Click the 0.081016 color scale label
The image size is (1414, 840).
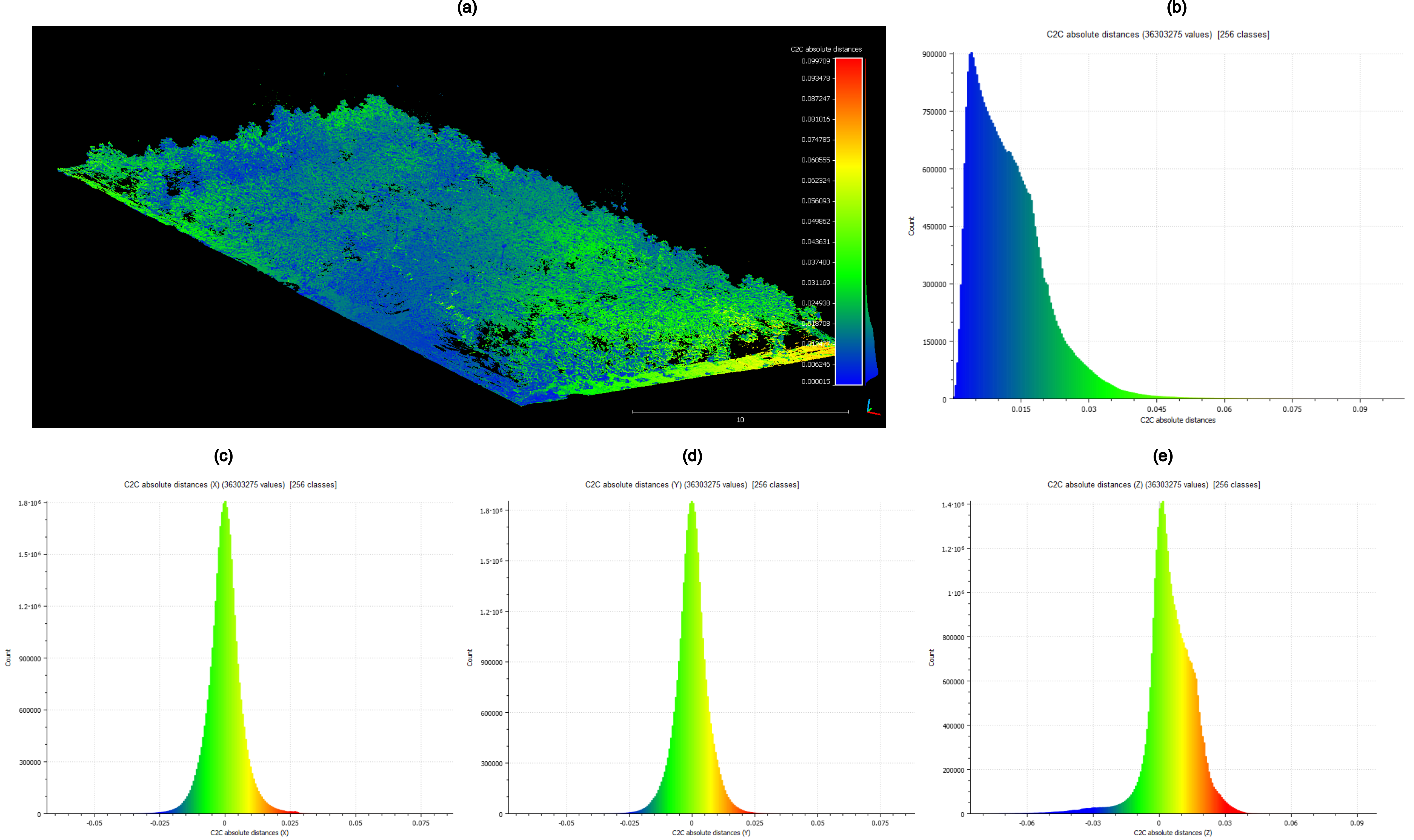tap(816, 119)
